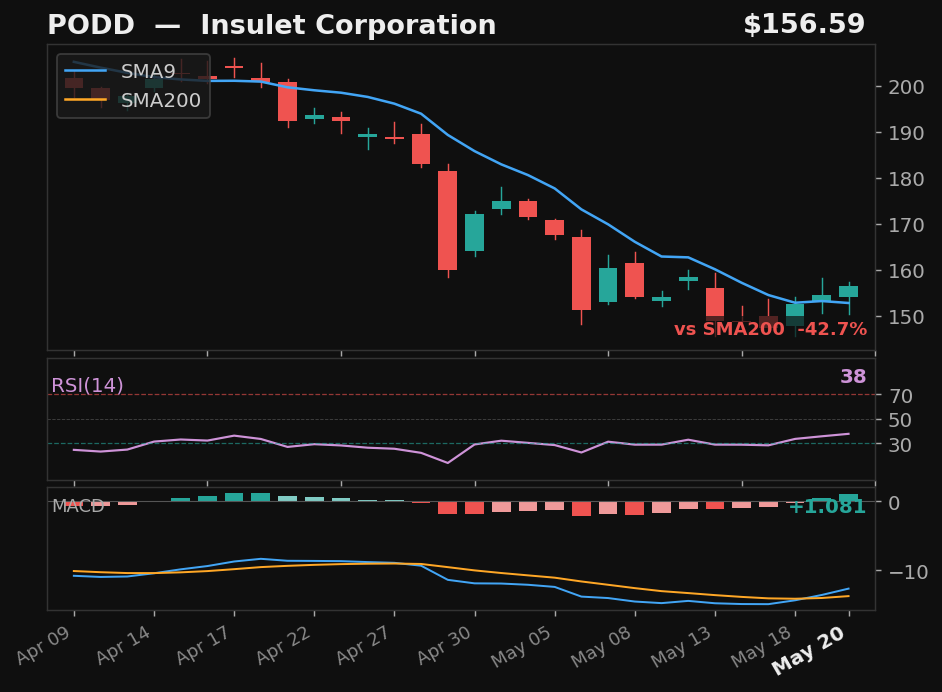The image size is (942, 692).
Task: Click the Apr 17 date label
Action: pos(205,645)
